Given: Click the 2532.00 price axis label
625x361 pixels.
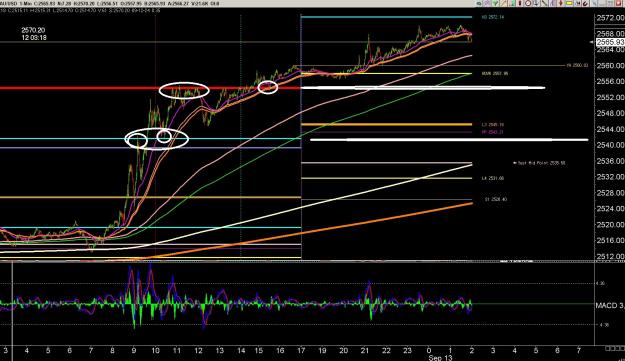Looking at the screenshot, I should [610, 177].
